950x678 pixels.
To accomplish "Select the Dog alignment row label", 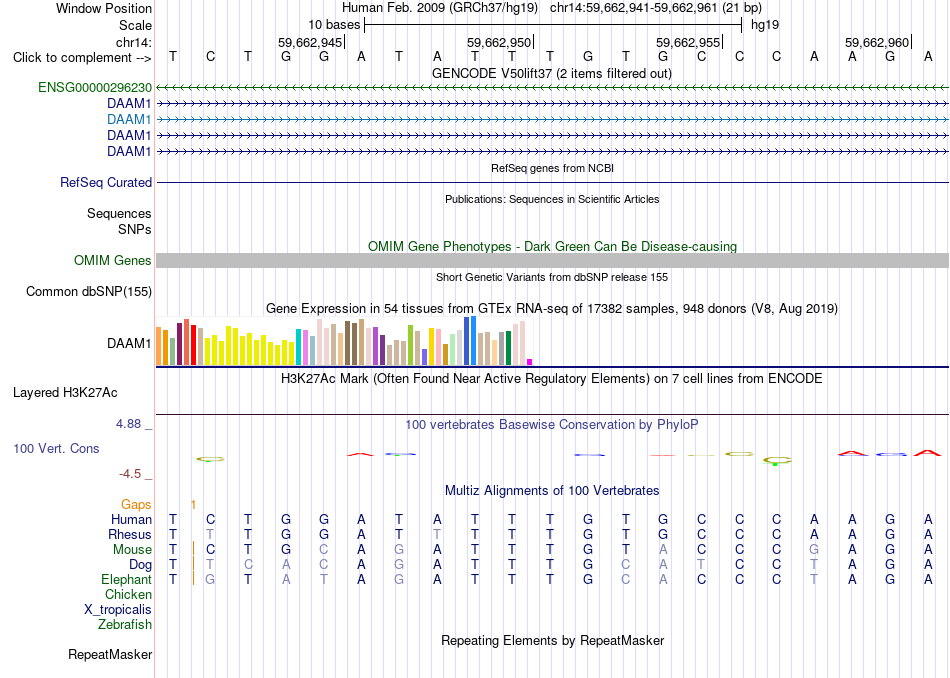I will click(x=141, y=565).
